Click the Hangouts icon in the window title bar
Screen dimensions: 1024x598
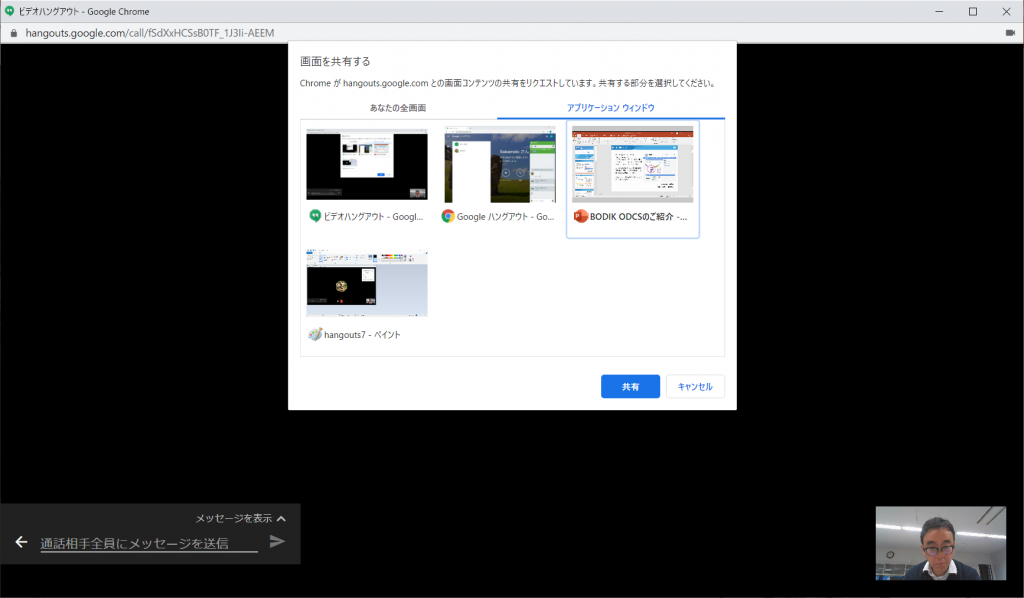10,11
